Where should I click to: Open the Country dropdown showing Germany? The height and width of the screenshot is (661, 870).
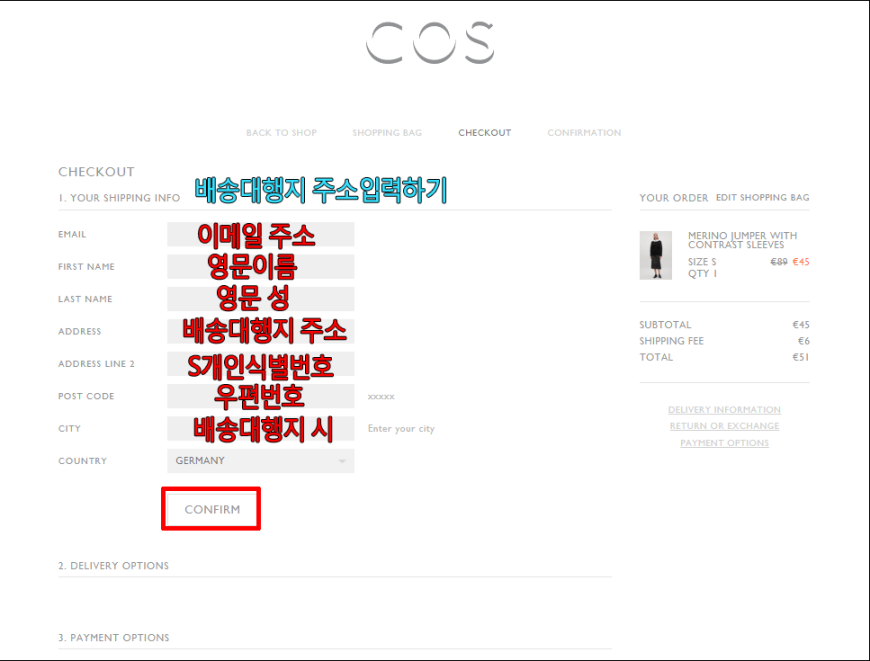261,461
